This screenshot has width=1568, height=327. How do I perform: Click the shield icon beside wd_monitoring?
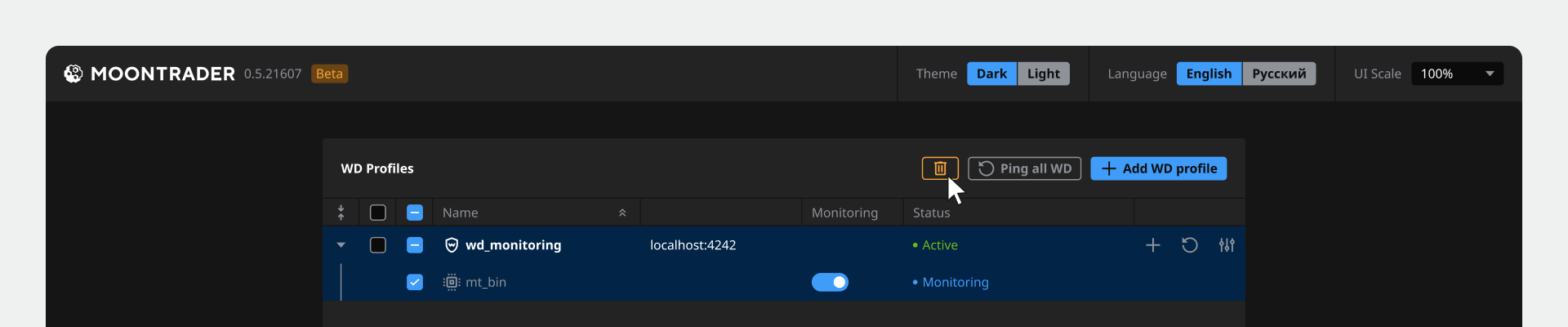(452, 245)
